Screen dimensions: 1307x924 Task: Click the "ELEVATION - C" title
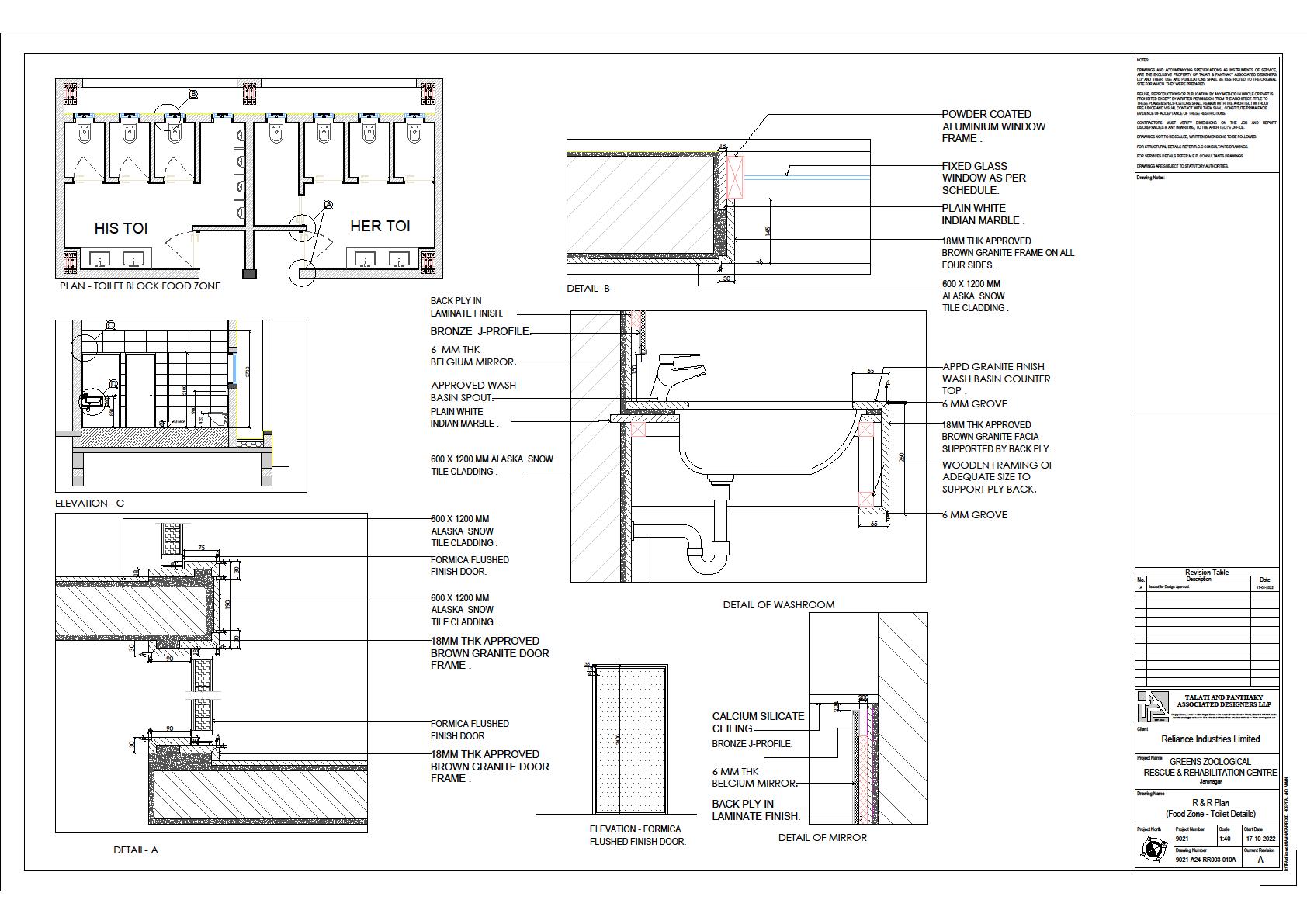(89, 503)
